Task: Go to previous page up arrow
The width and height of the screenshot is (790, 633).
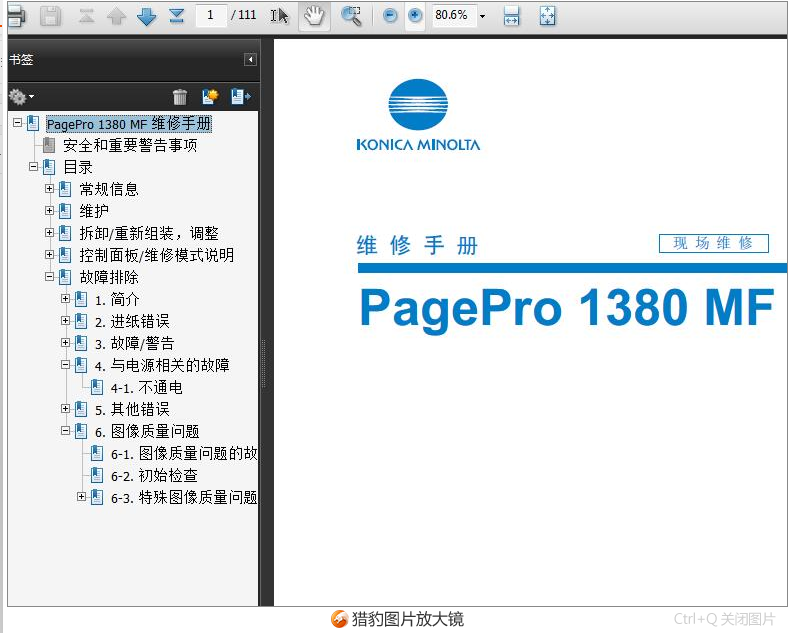Action: point(116,16)
